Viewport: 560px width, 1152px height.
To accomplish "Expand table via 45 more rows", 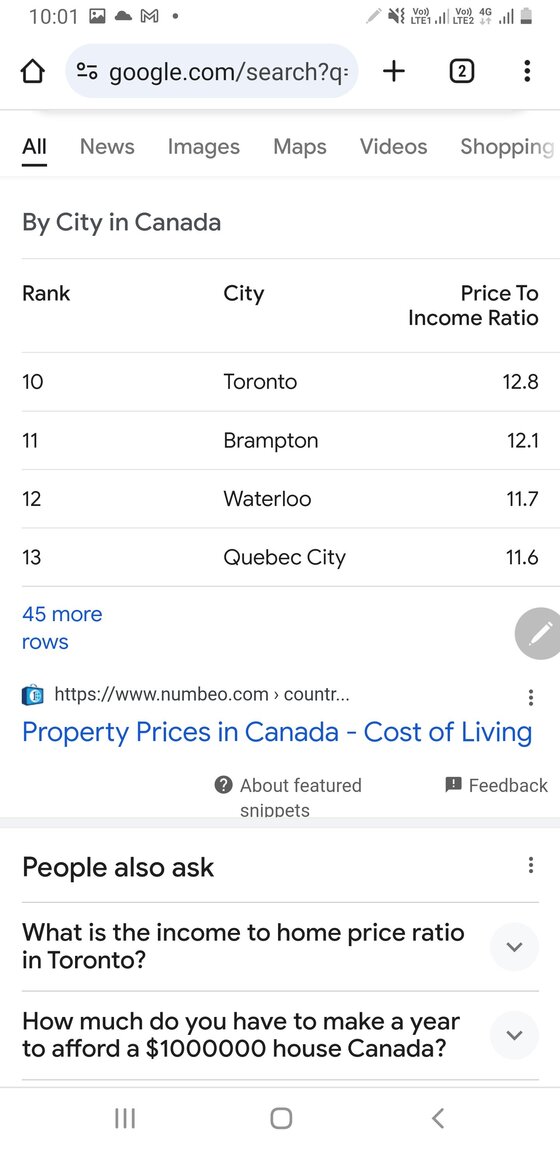I will click(62, 628).
